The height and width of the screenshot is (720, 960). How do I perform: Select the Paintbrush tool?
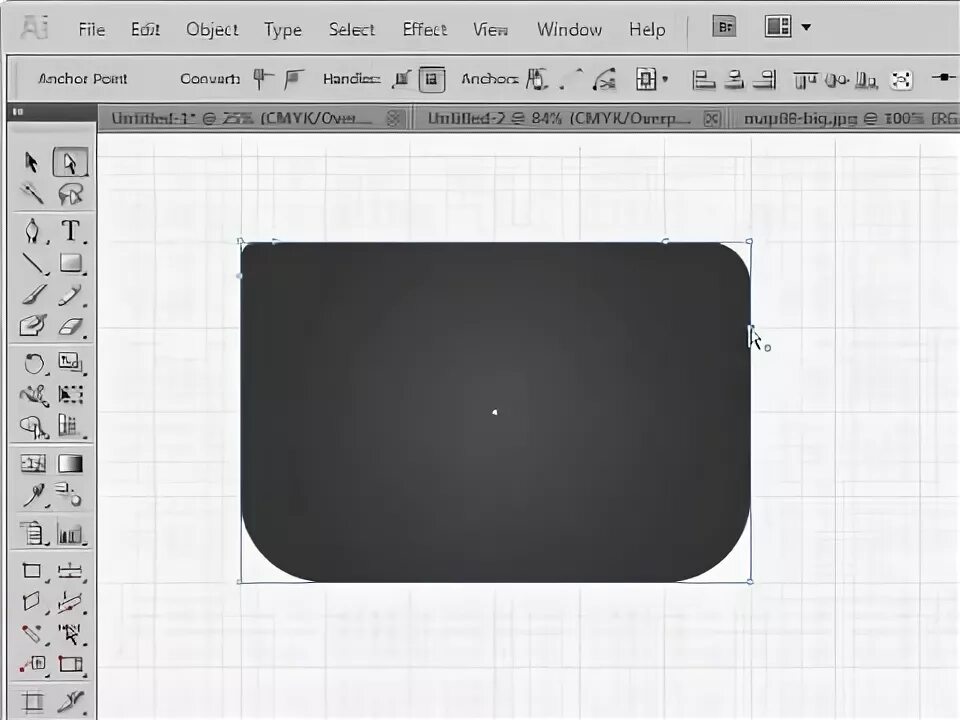point(34,295)
